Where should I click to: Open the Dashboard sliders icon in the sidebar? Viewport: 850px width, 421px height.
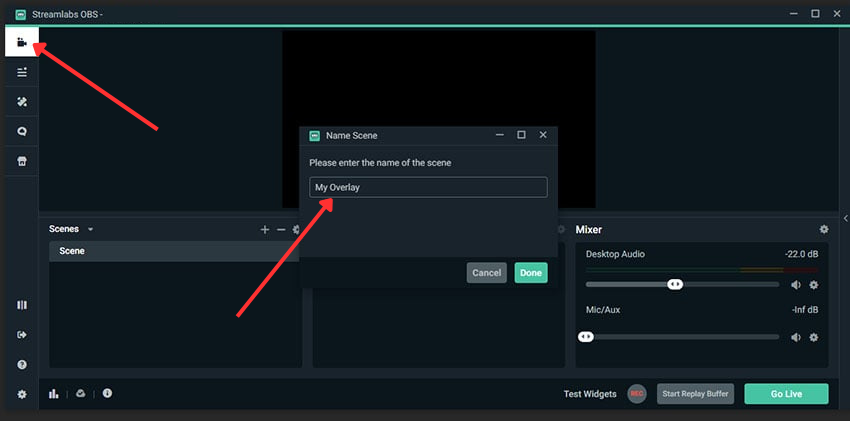(x=22, y=72)
